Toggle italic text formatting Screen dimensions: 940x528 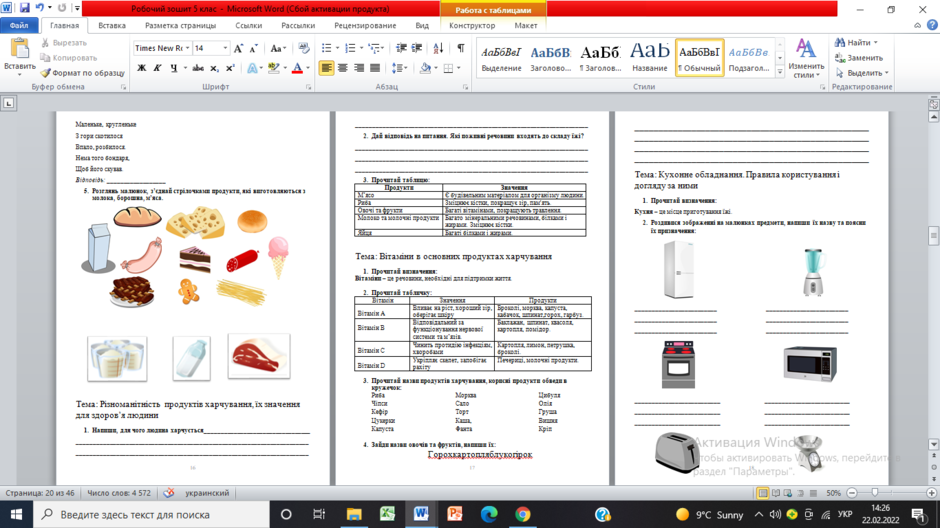157,68
